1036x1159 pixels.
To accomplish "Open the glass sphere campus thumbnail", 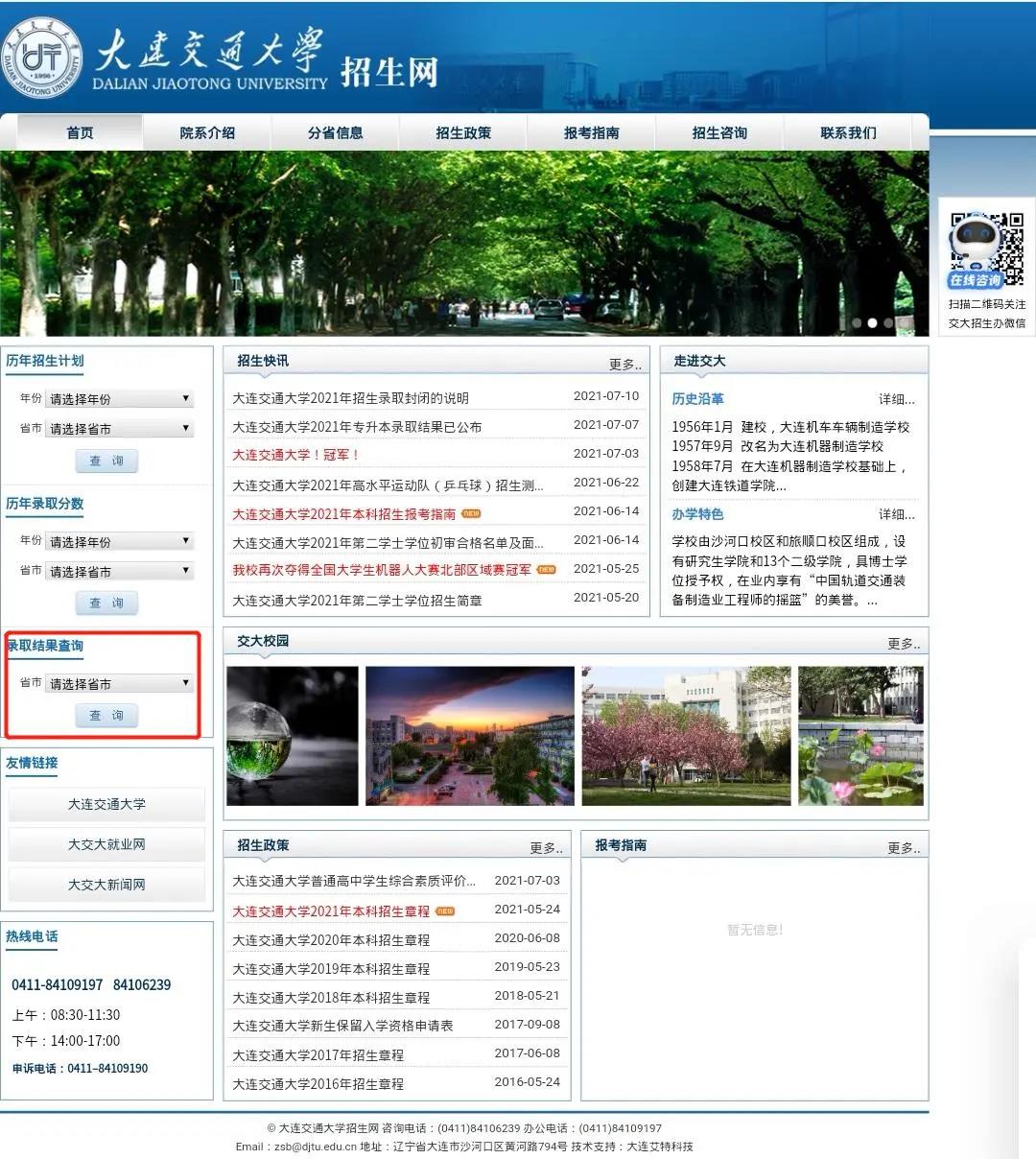I will pyautogui.click(x=293, y=736).
